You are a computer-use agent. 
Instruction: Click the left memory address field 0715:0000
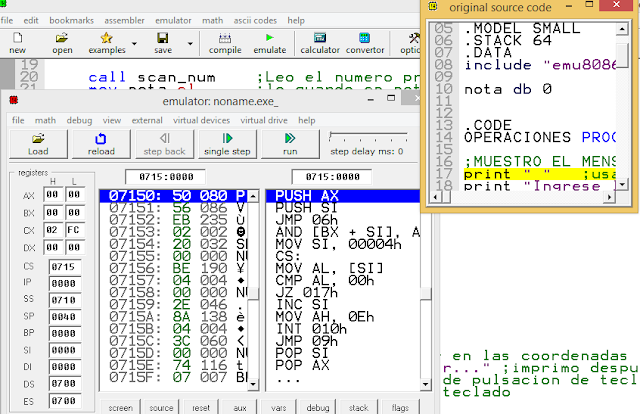coord(166,177)
